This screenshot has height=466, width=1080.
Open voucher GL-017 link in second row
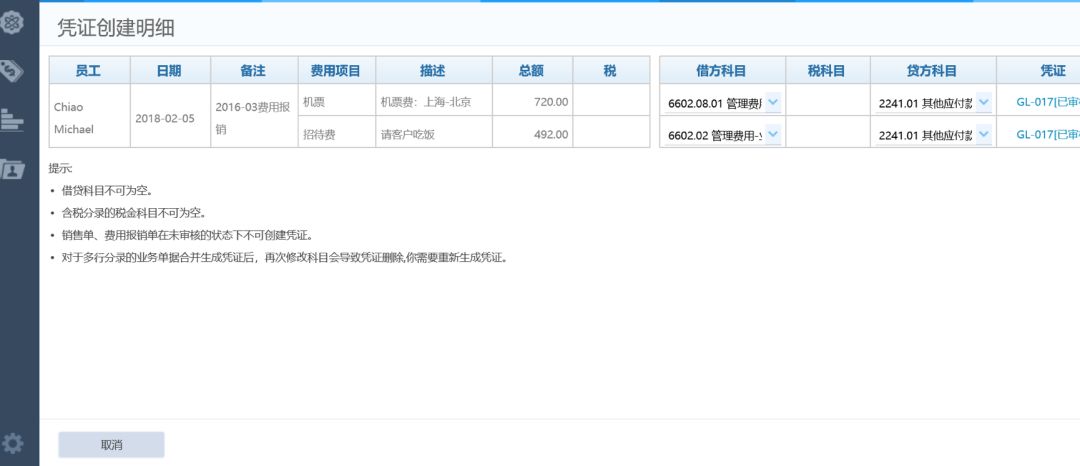coord(1047,135)
